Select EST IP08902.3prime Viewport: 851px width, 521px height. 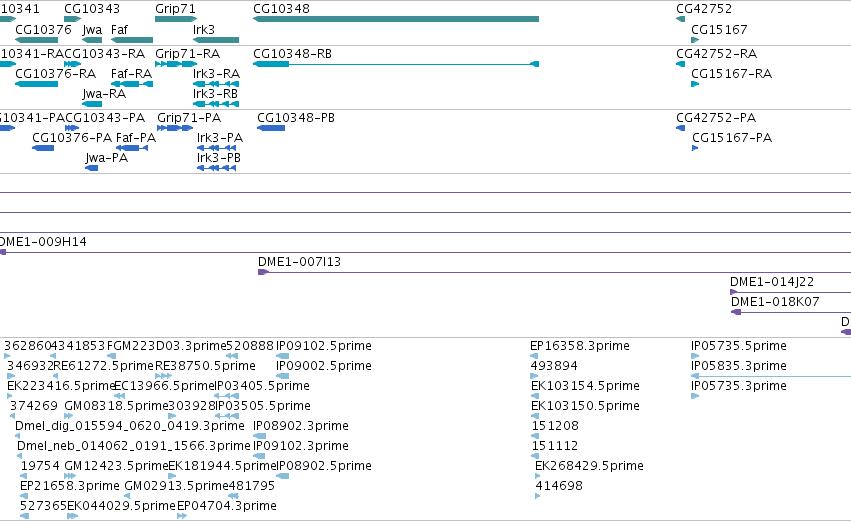[301, 426]
